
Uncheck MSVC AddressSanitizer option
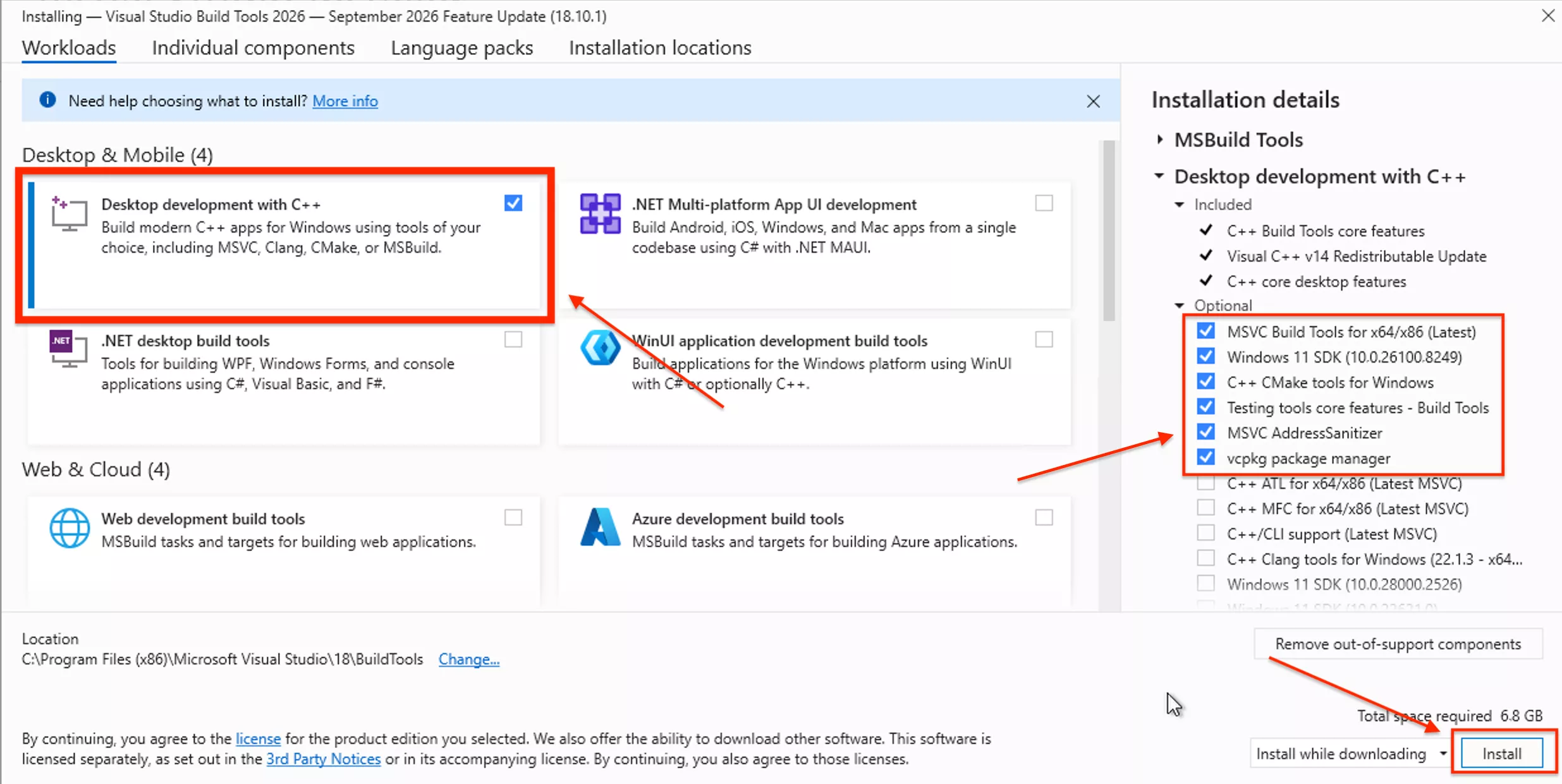[x=1206, y=432]
